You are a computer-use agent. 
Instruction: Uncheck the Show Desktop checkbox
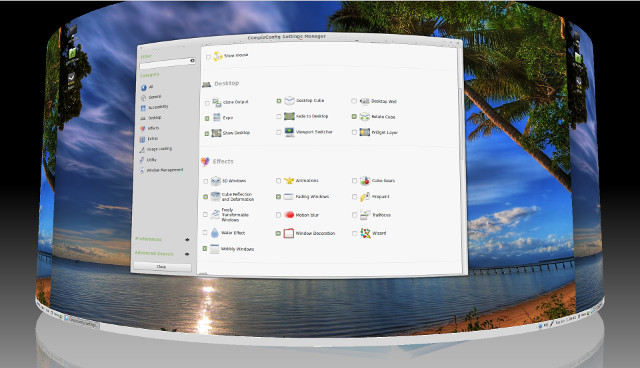207,133
